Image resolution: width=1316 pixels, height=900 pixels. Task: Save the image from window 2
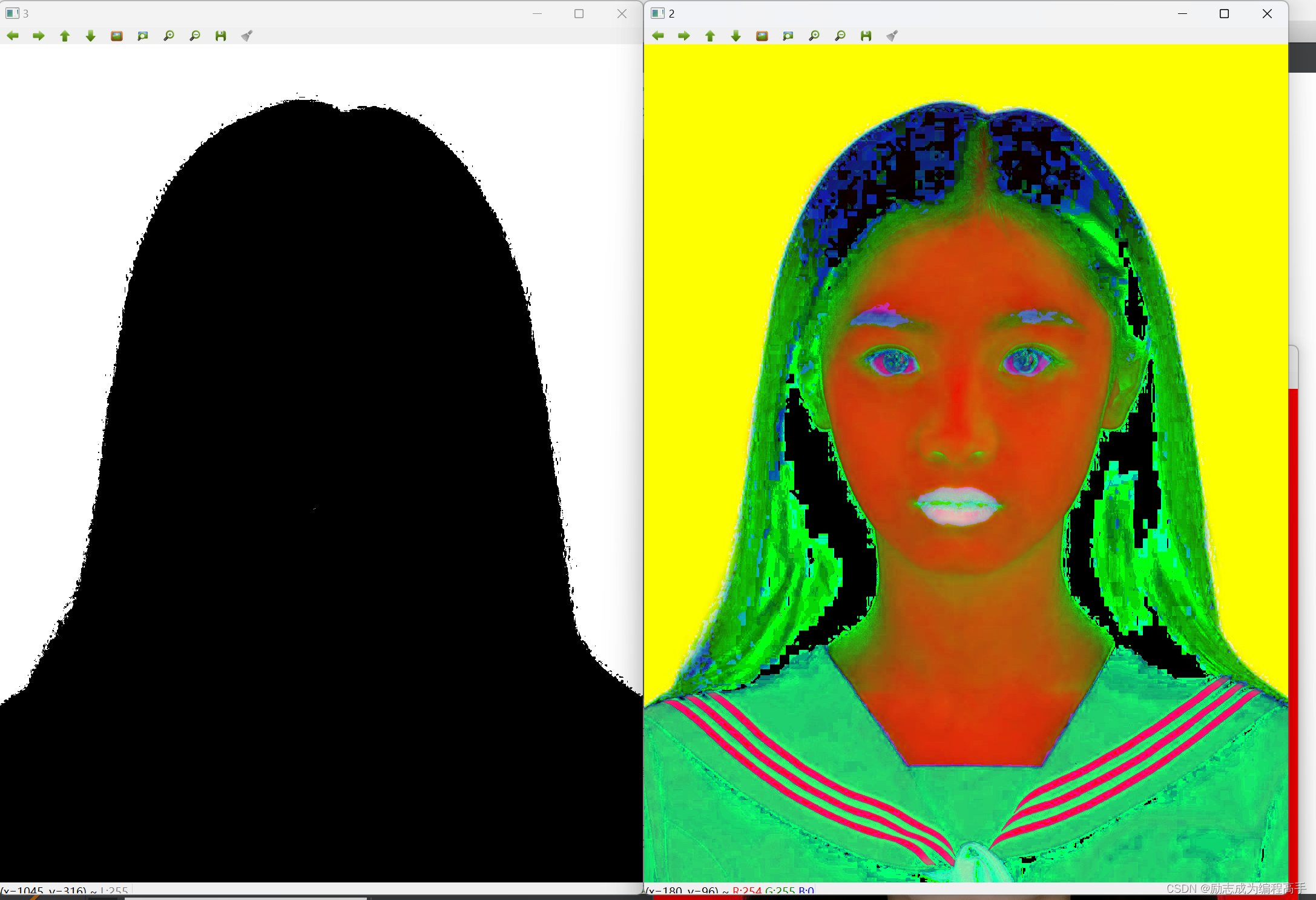click(866, 36)
